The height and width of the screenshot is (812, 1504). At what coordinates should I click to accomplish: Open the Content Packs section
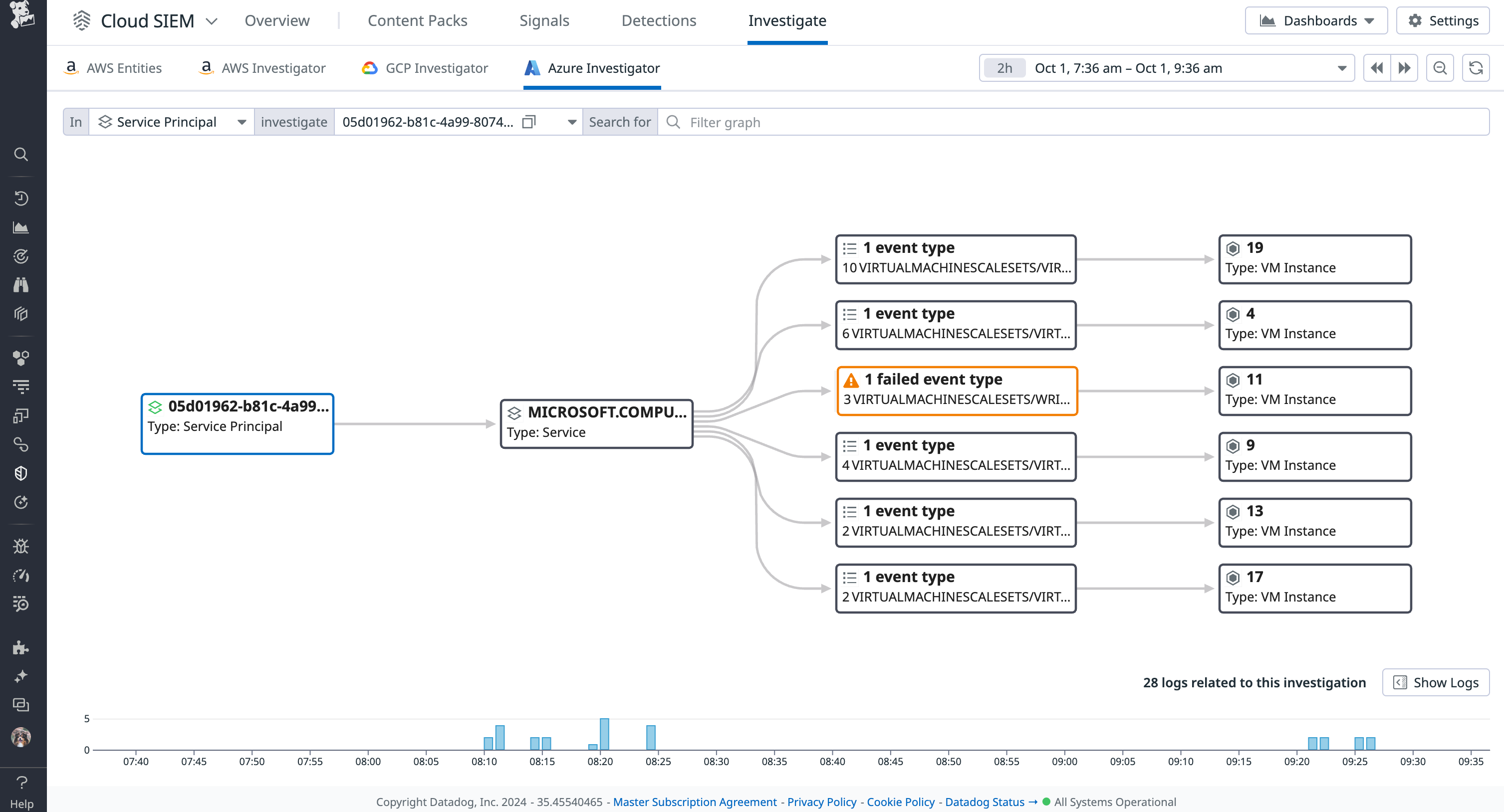pos(418,20)
